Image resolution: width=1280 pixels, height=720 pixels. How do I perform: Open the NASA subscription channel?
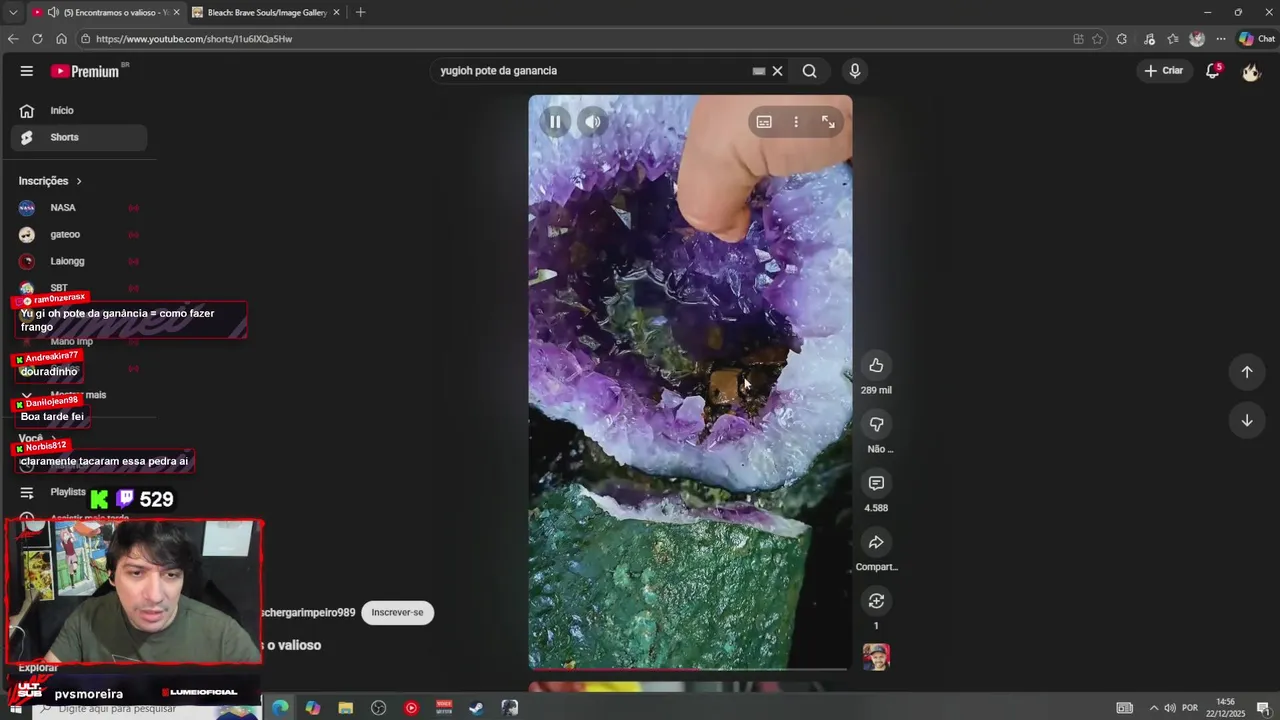pos(79,208)
